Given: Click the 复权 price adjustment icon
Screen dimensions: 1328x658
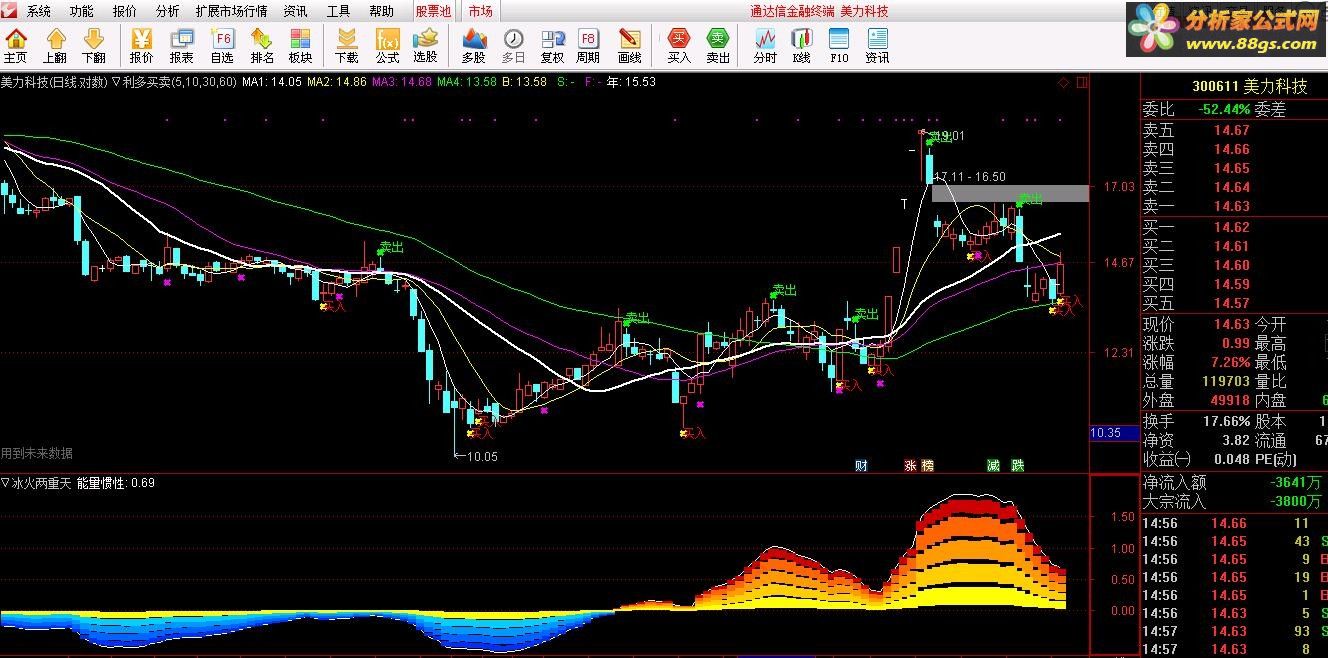Looking at the screenshot, I should click(x=552, y=46).
